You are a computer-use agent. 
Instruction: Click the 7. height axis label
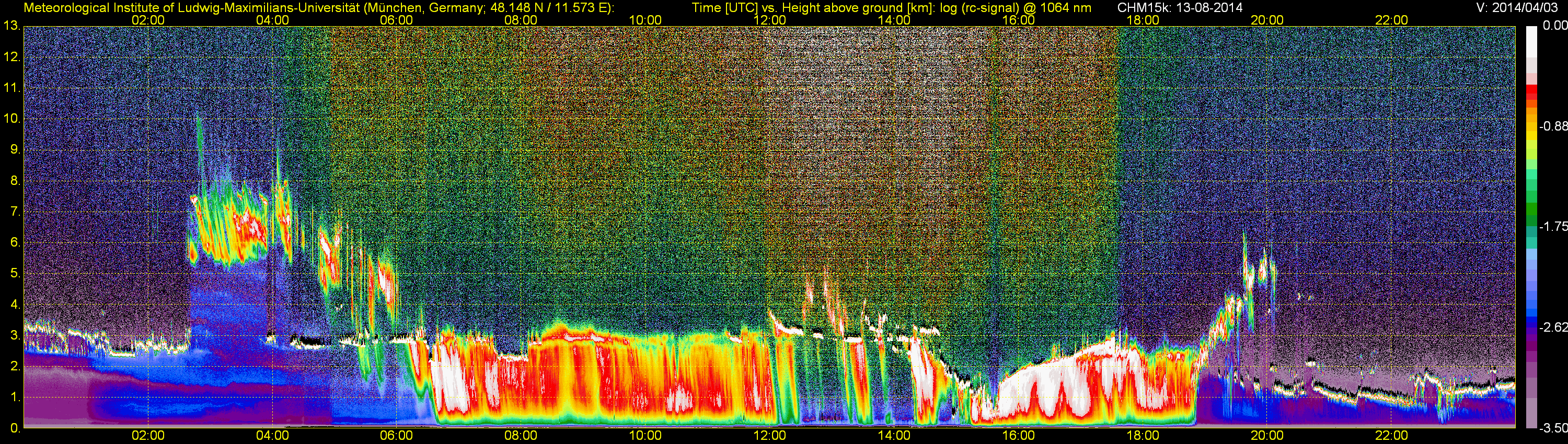tap(15, 212)
